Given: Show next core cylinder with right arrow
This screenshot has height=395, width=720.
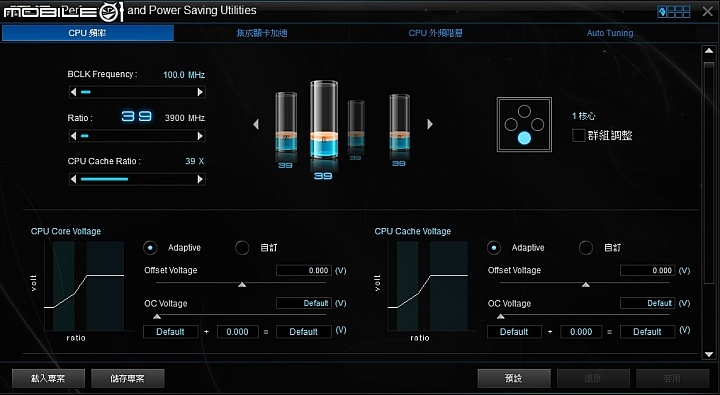Looking at the screenshot, I should 430,124.
